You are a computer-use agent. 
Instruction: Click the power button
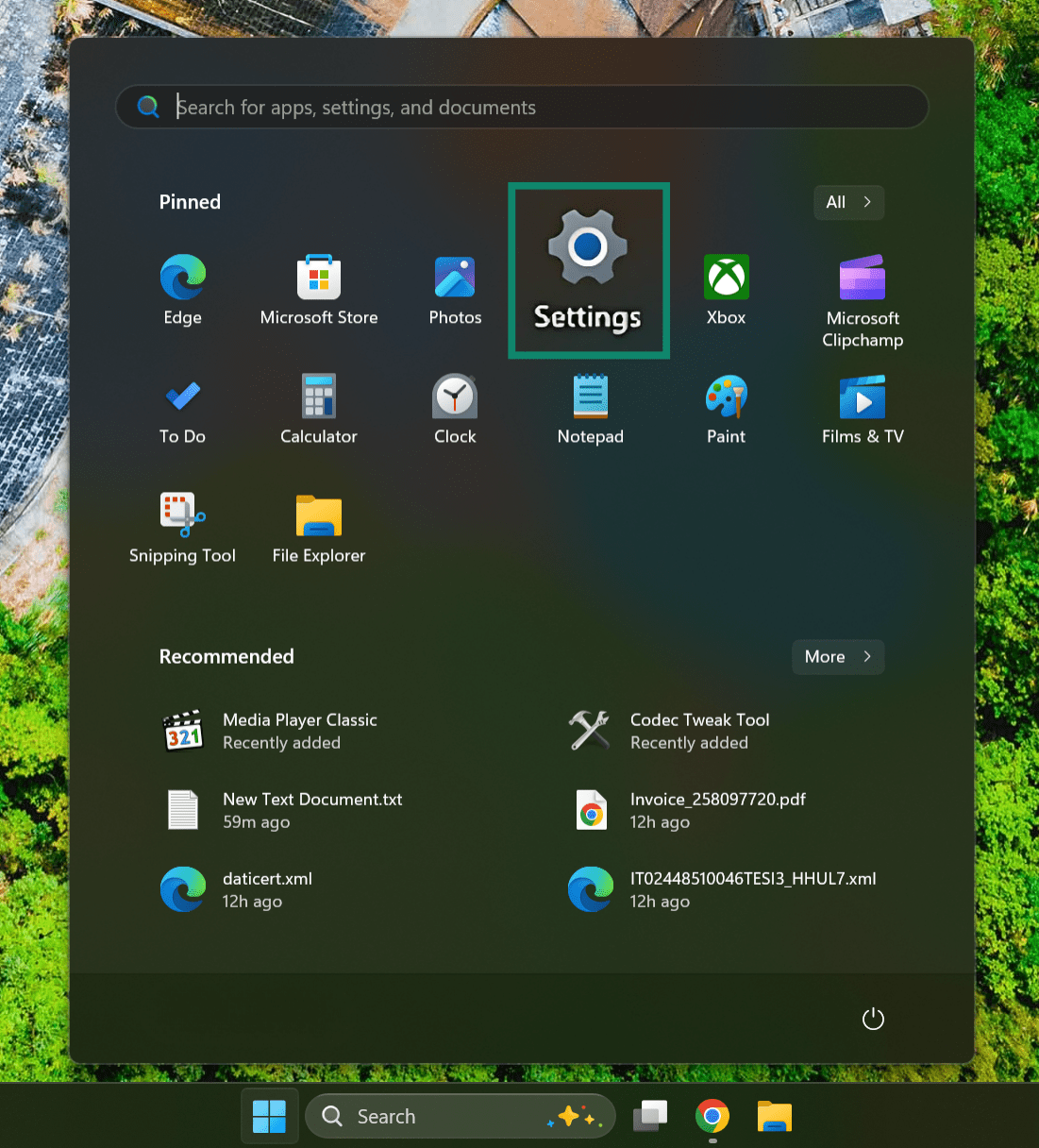[x=872, y=1019]
